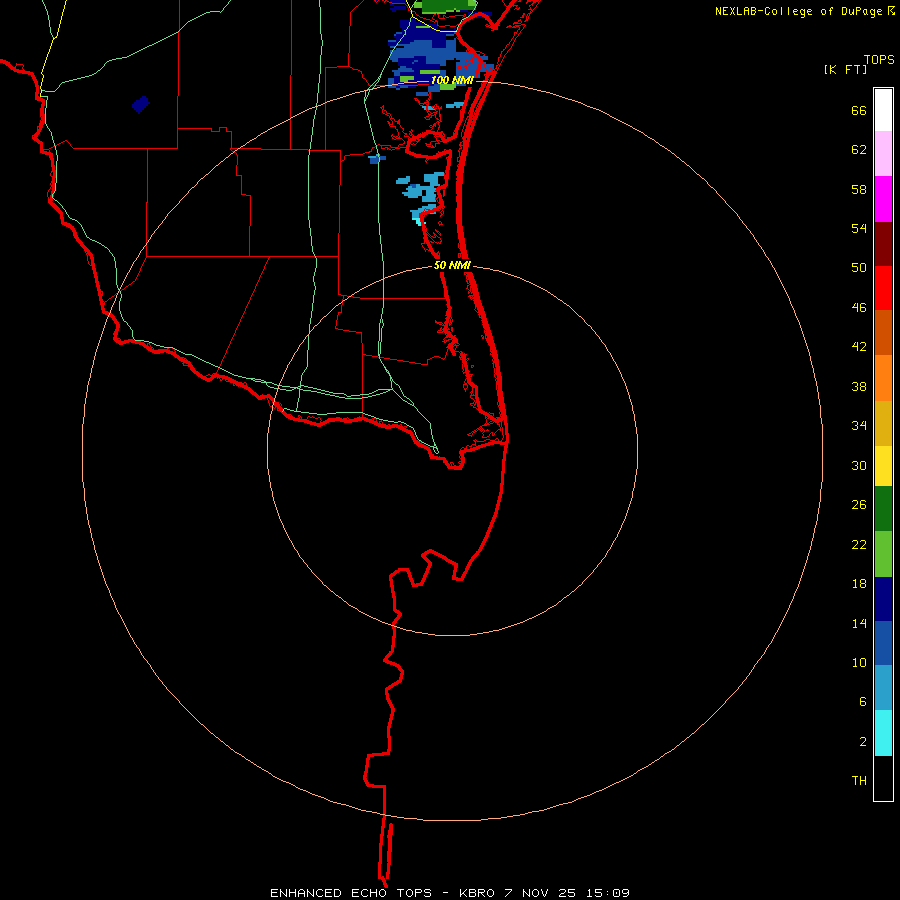
Task: Click the ENHANCED ECHO TOPS caption text
Action: [351, 893]
